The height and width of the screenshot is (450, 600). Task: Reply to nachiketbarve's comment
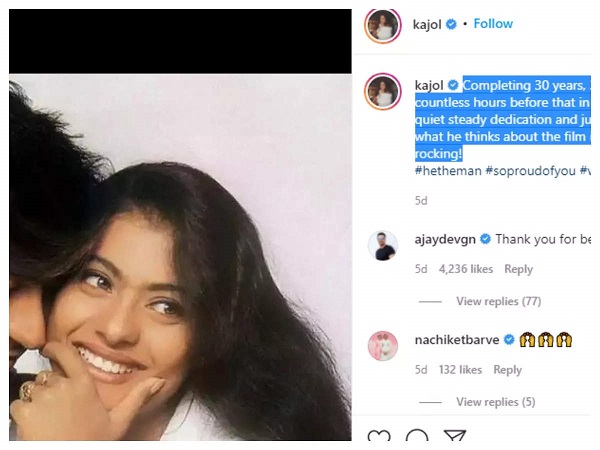pos(507,370)
